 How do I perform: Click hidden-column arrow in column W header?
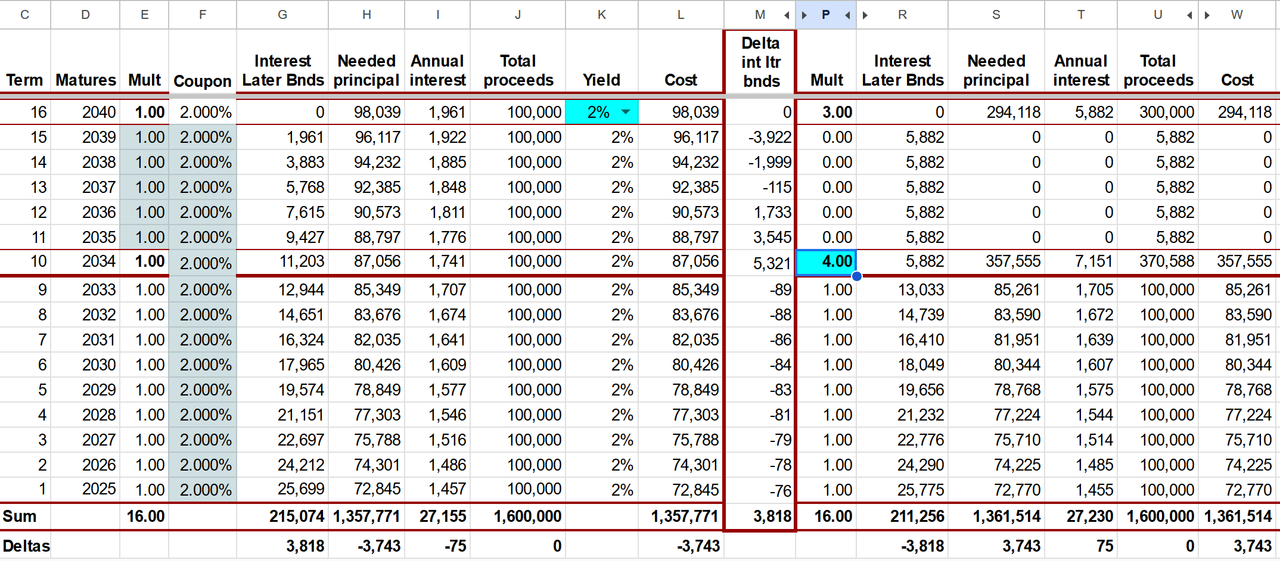[1208, 15]
